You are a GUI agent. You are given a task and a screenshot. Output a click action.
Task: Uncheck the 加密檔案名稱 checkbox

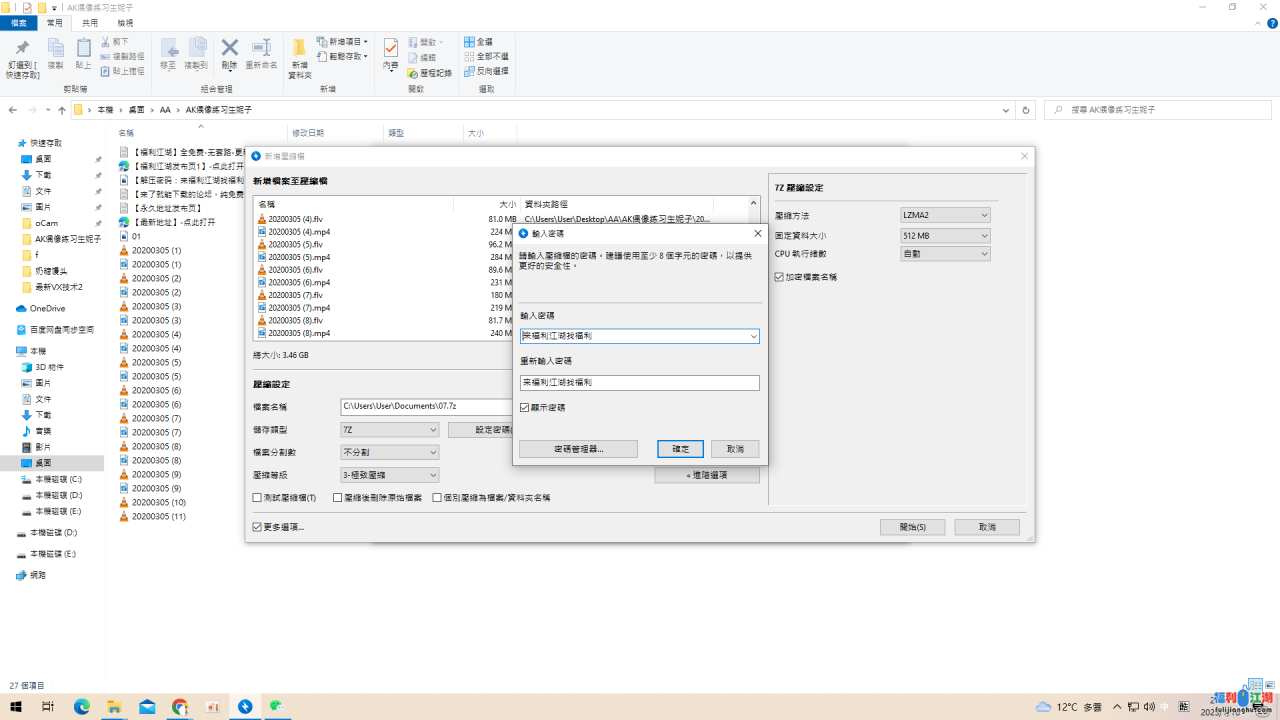pos(780,277)
